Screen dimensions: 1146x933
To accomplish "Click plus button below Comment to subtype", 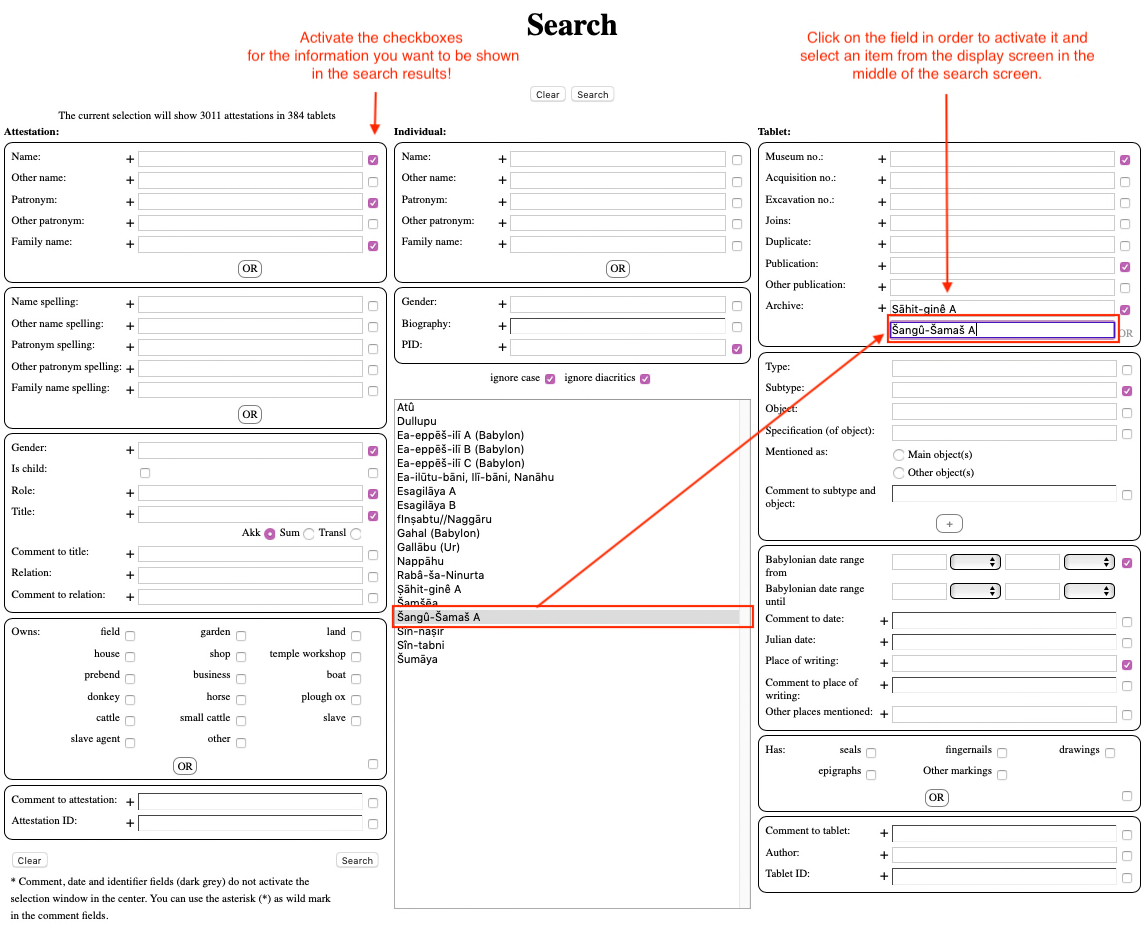I will (949, 524).
